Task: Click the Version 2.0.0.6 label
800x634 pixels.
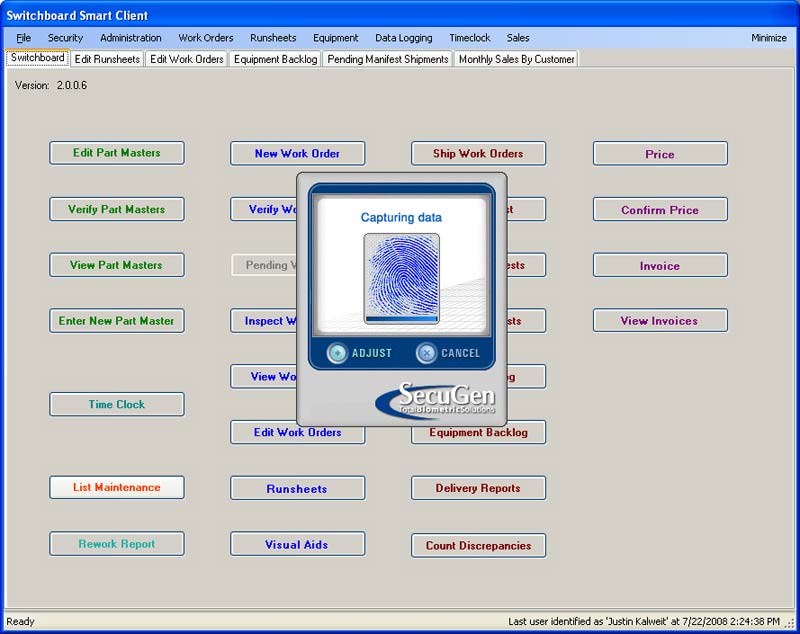Action: coord(51,85)
